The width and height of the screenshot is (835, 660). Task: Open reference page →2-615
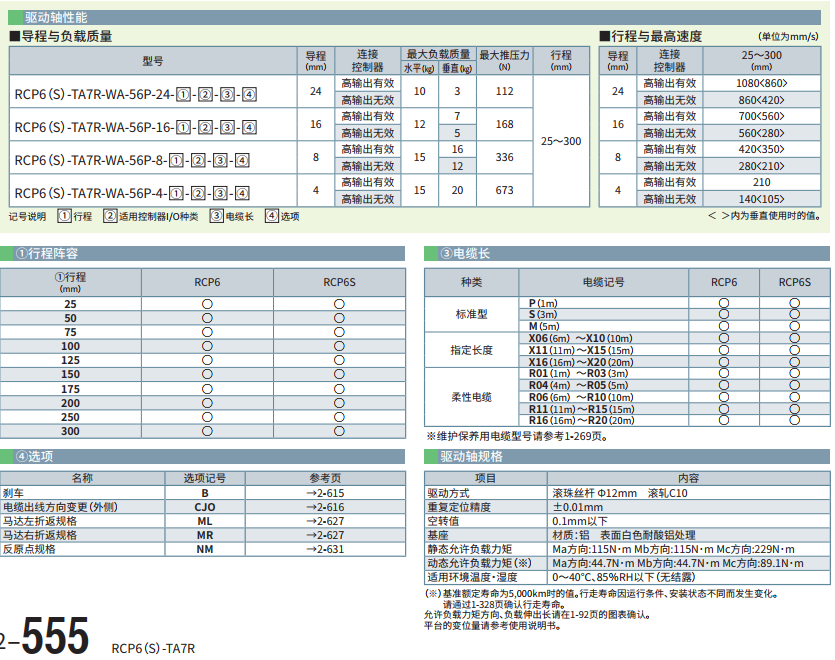pyautogui.click(x=325, y=493)
